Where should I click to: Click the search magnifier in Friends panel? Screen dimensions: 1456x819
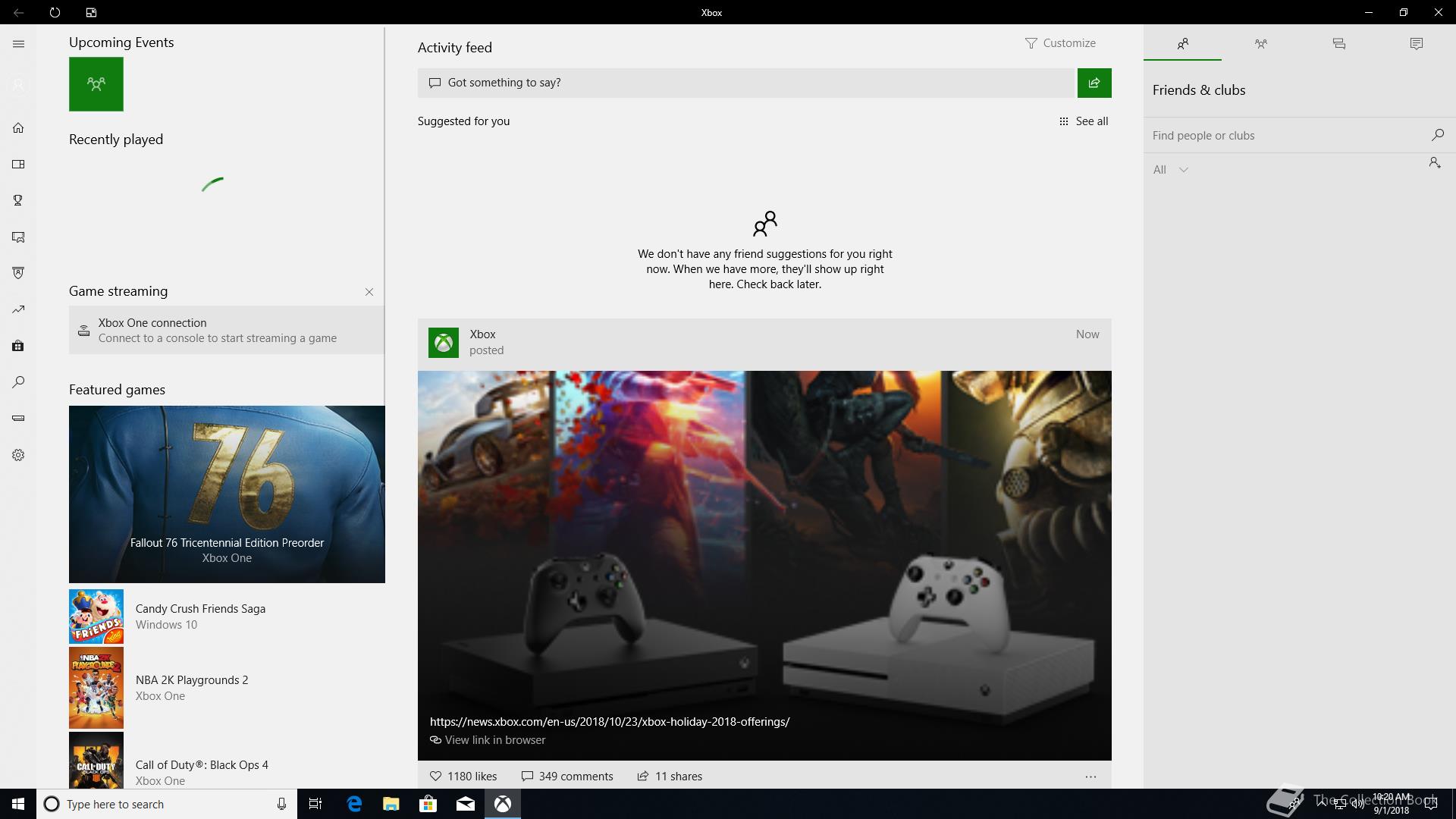(x=1437, y=135)
